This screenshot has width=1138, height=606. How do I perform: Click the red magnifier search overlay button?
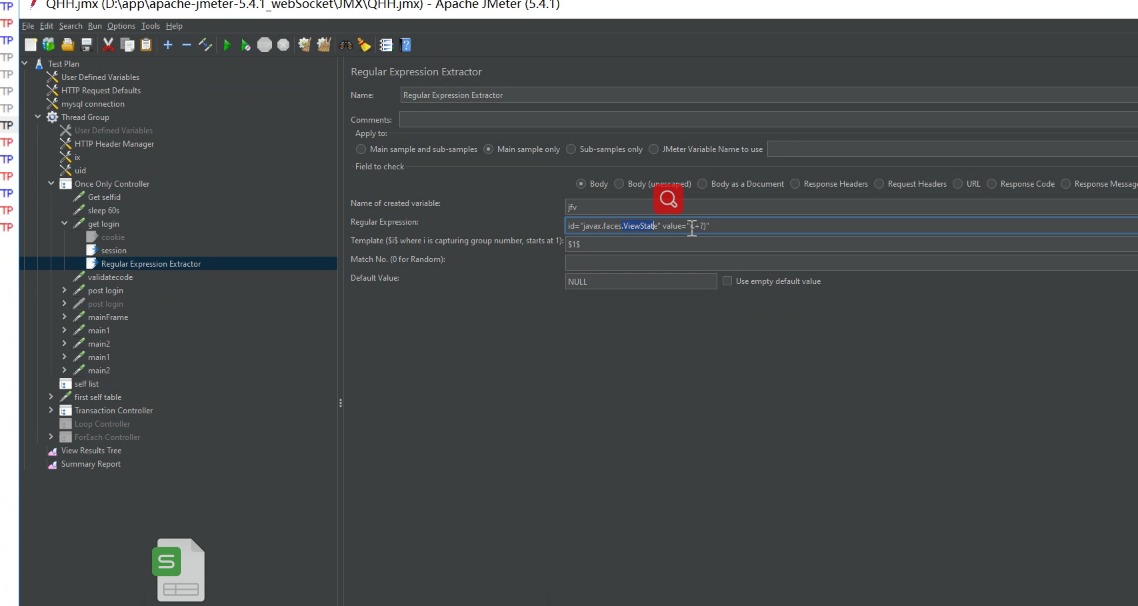668,198
